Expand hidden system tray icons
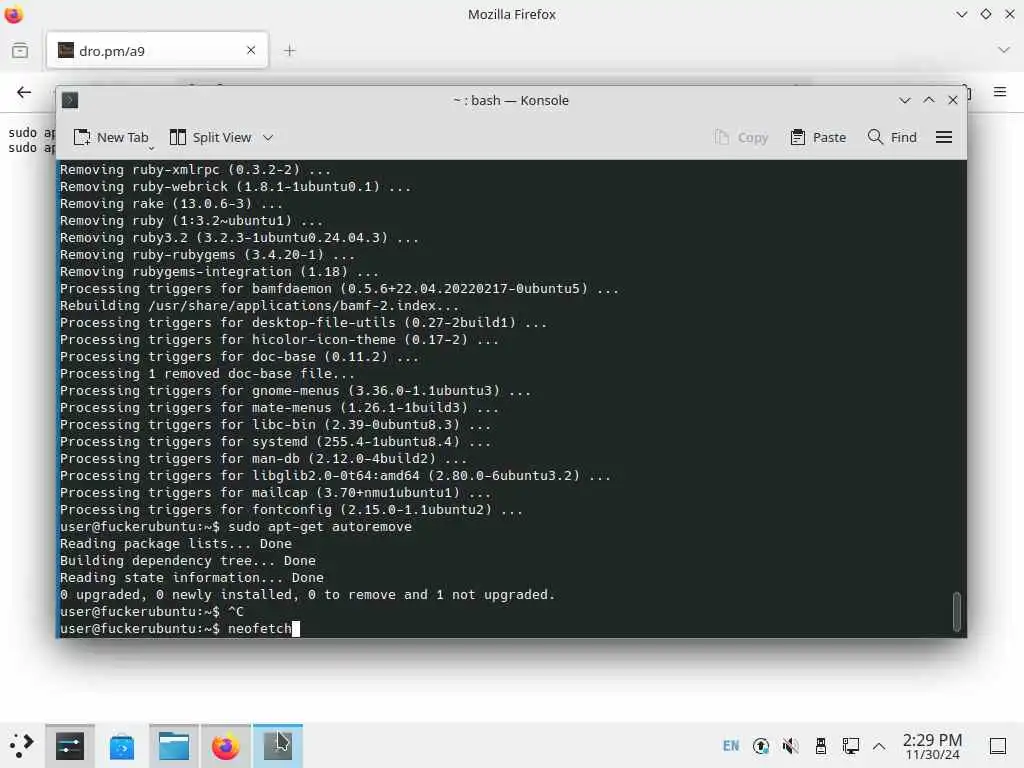 click(879, 746)
